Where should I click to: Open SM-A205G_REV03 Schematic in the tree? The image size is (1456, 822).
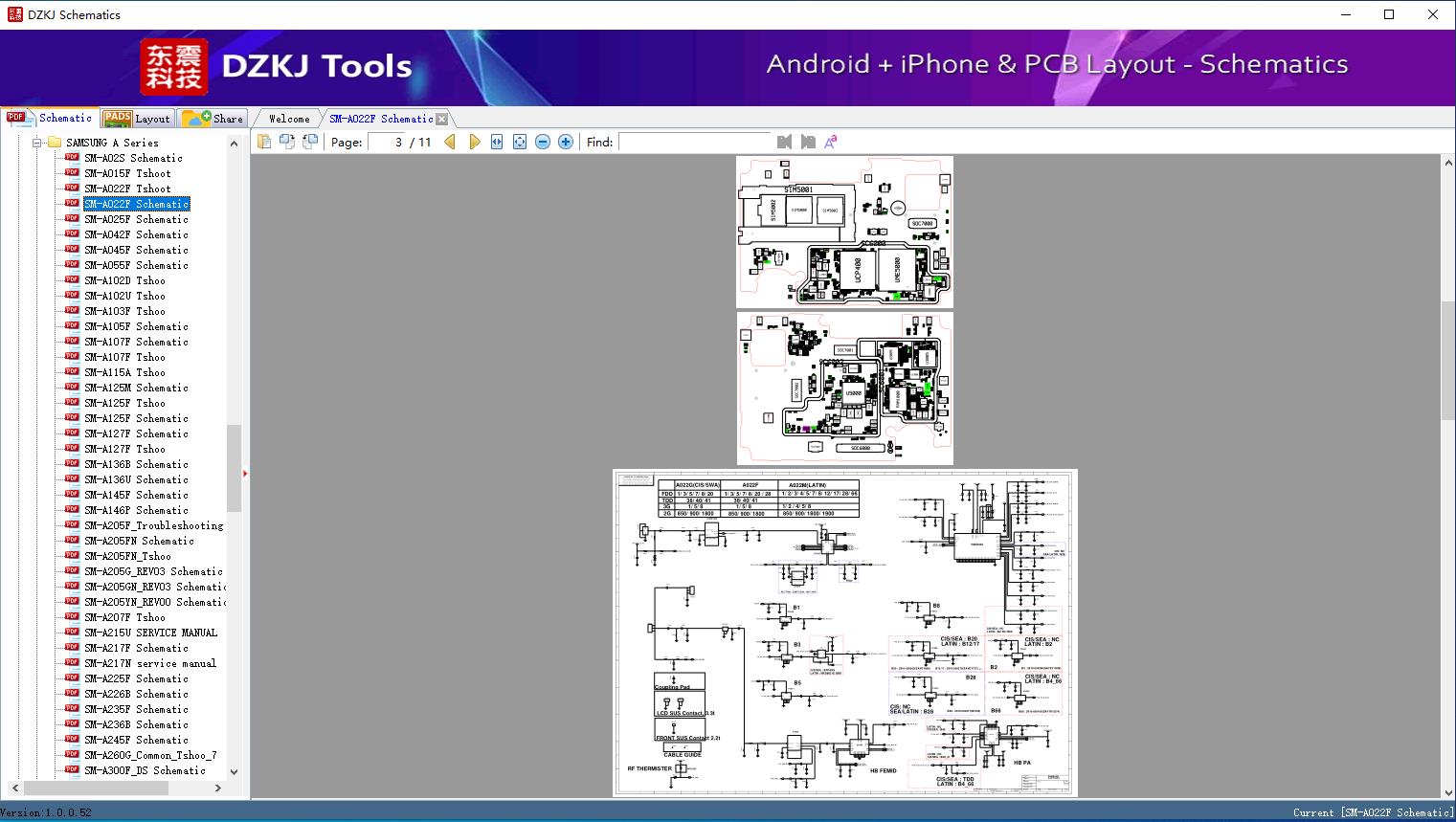click(x=153, y=571)
